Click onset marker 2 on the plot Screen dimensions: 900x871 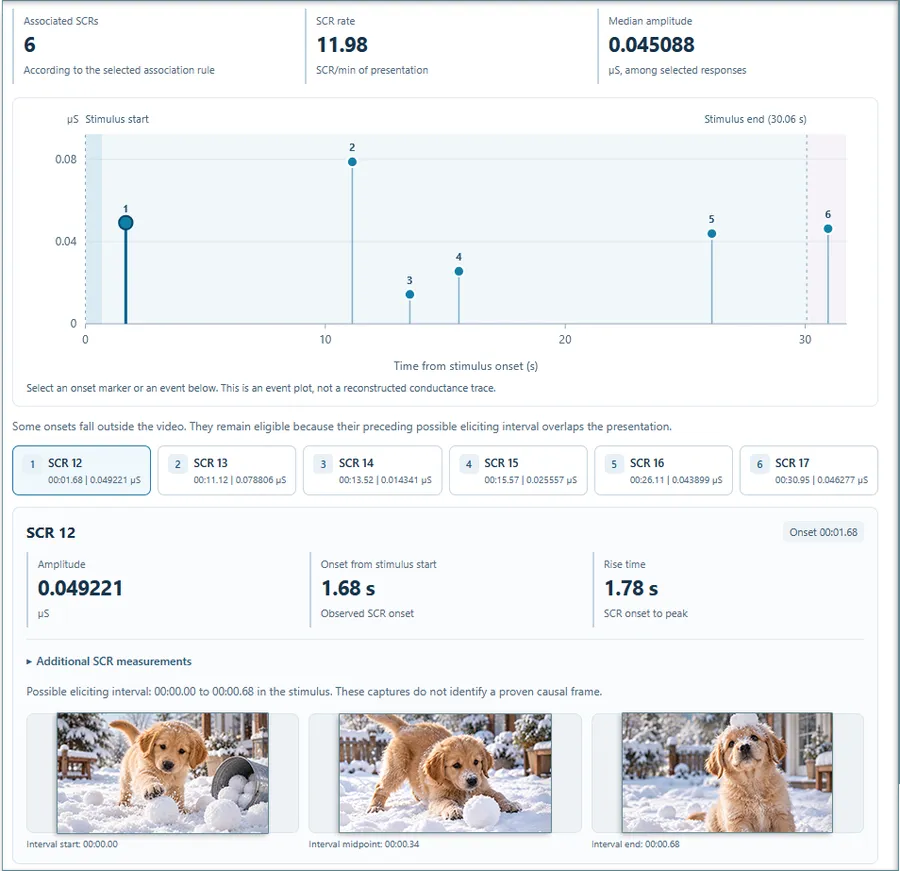pos(352,162)
